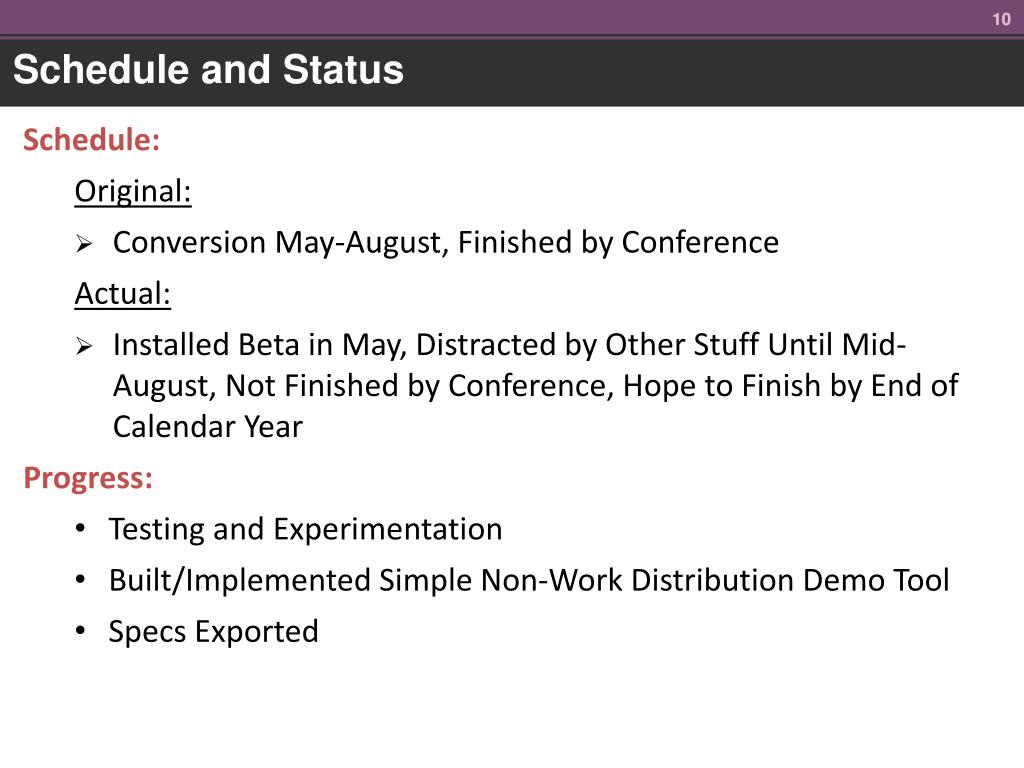Click the purple header bar
The height and width of the screenshot is (768, 1024).
point(512,17)
